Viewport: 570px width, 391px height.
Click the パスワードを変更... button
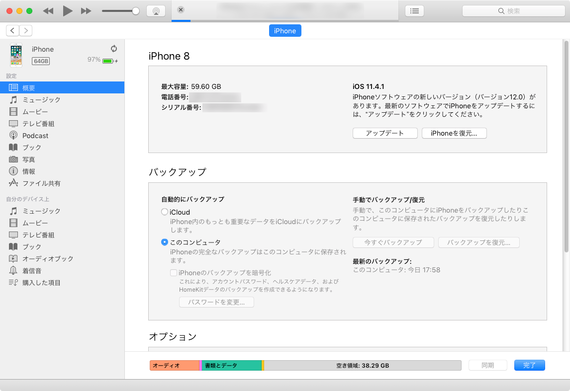tap(216, 302)
